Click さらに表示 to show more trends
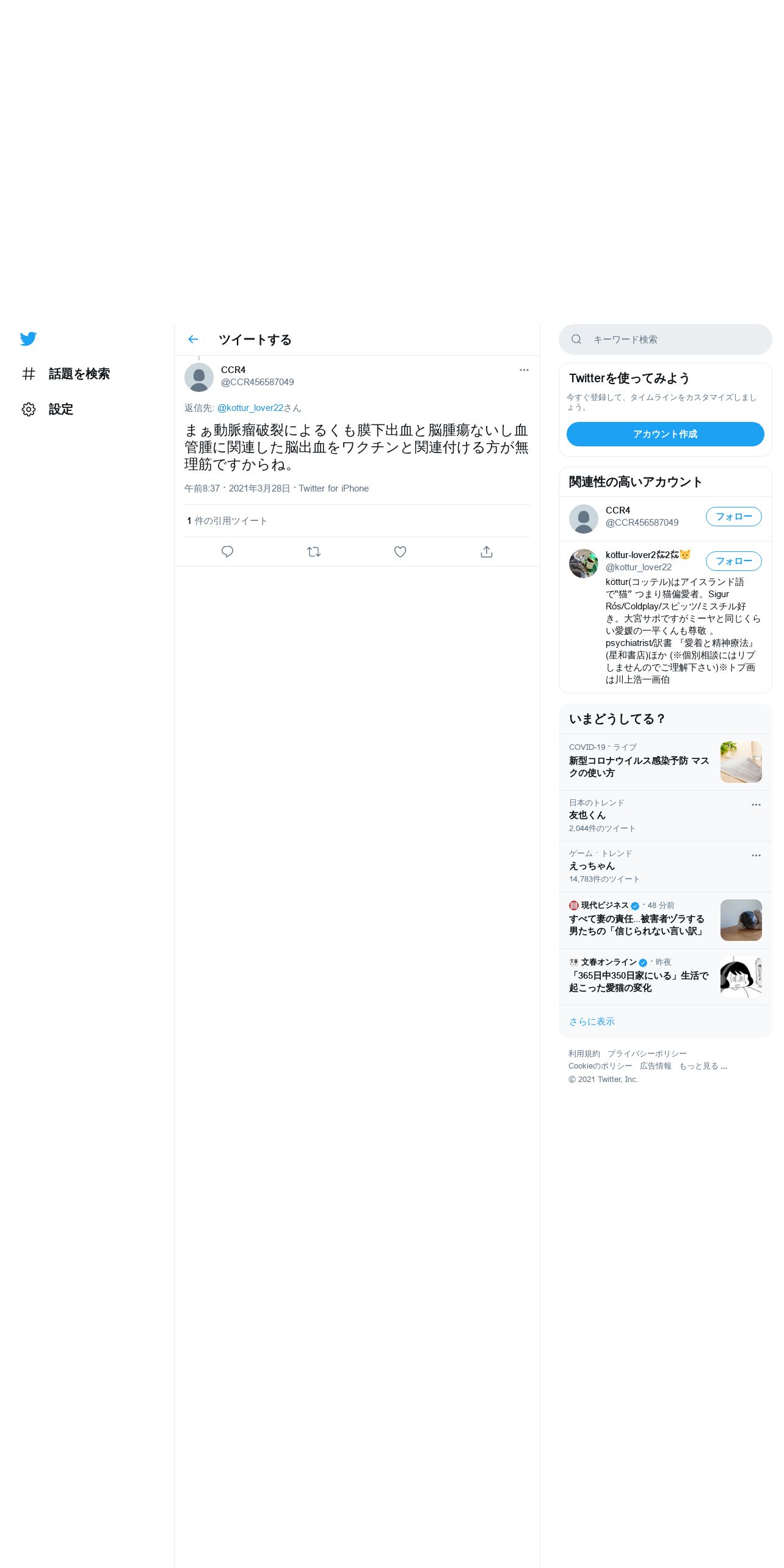Viewport: 784px width, 1568px height. click(592, 1022)
